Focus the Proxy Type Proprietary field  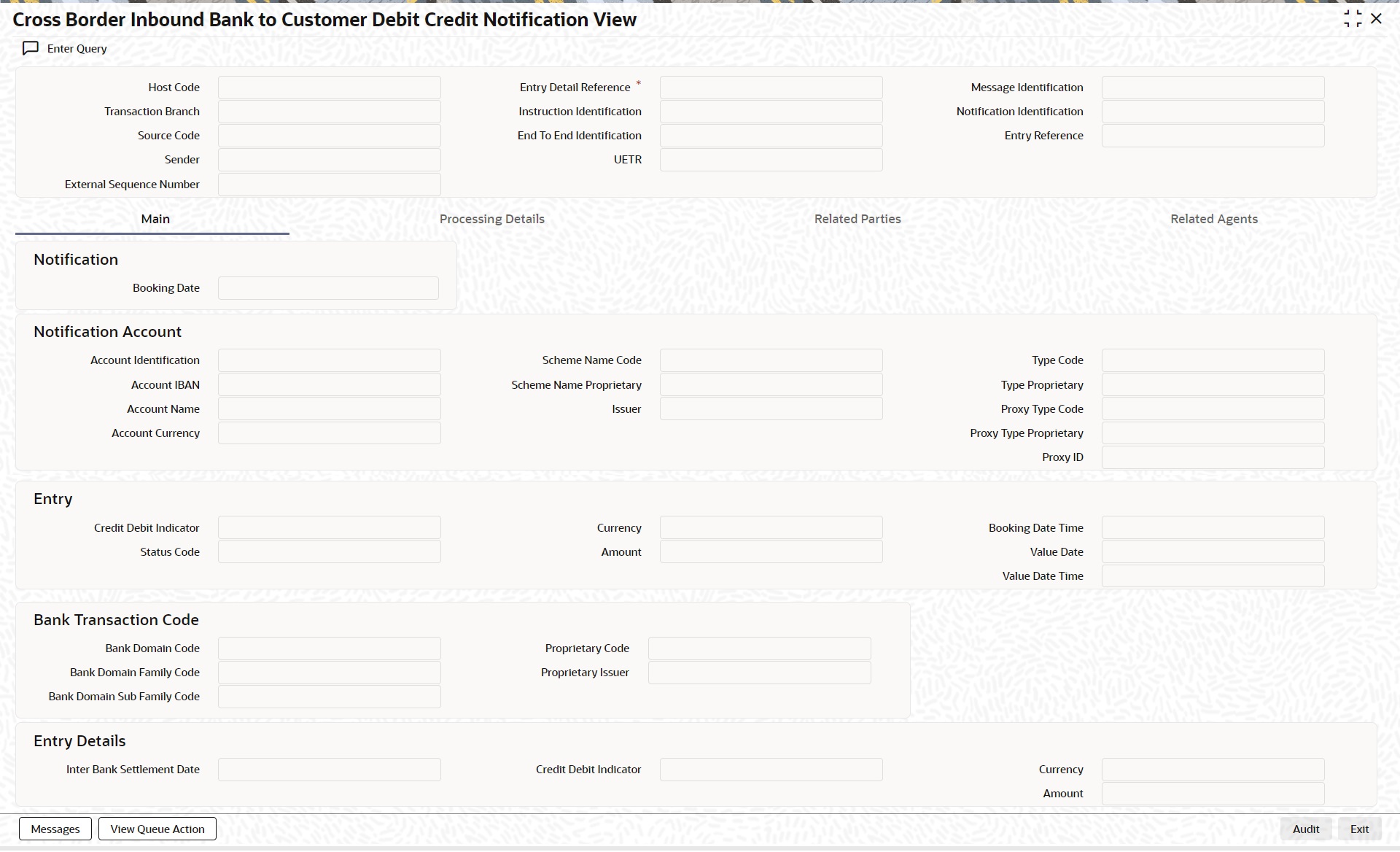coord(1213,433)
